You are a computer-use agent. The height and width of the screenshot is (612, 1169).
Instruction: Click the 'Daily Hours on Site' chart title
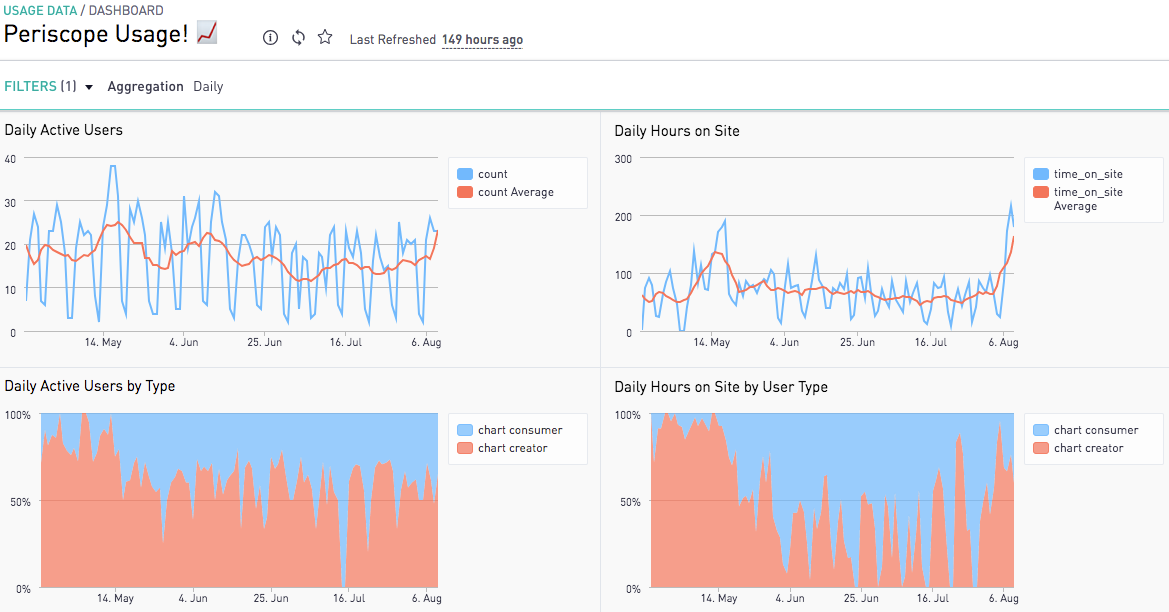coord(677,131)
